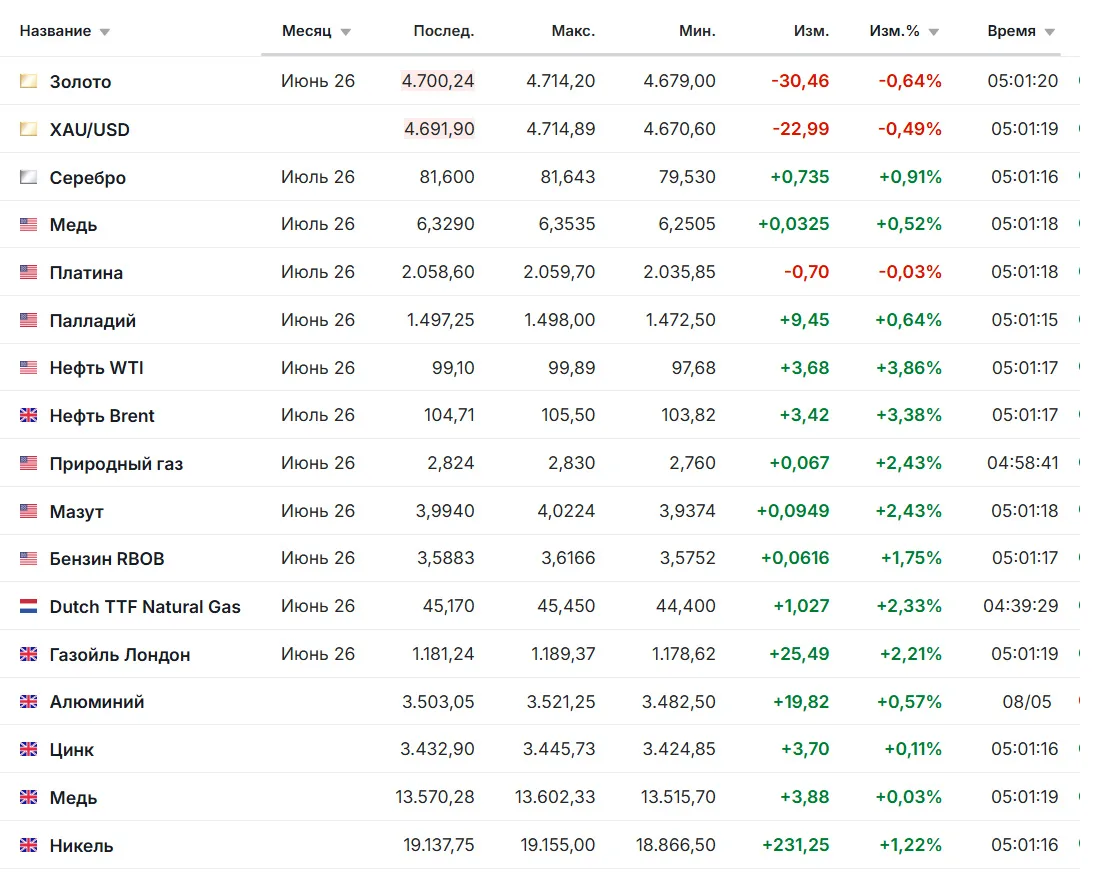
Task: Open the Палладий instrument link
Action: (x=93, y=321)
